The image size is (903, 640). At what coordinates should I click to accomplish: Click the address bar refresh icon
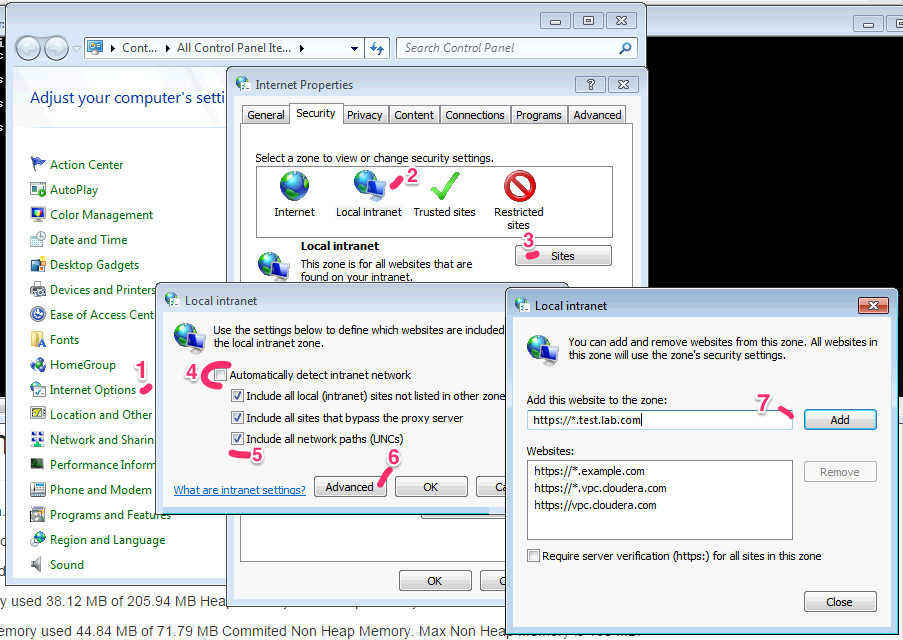click(x=377, y=48)
